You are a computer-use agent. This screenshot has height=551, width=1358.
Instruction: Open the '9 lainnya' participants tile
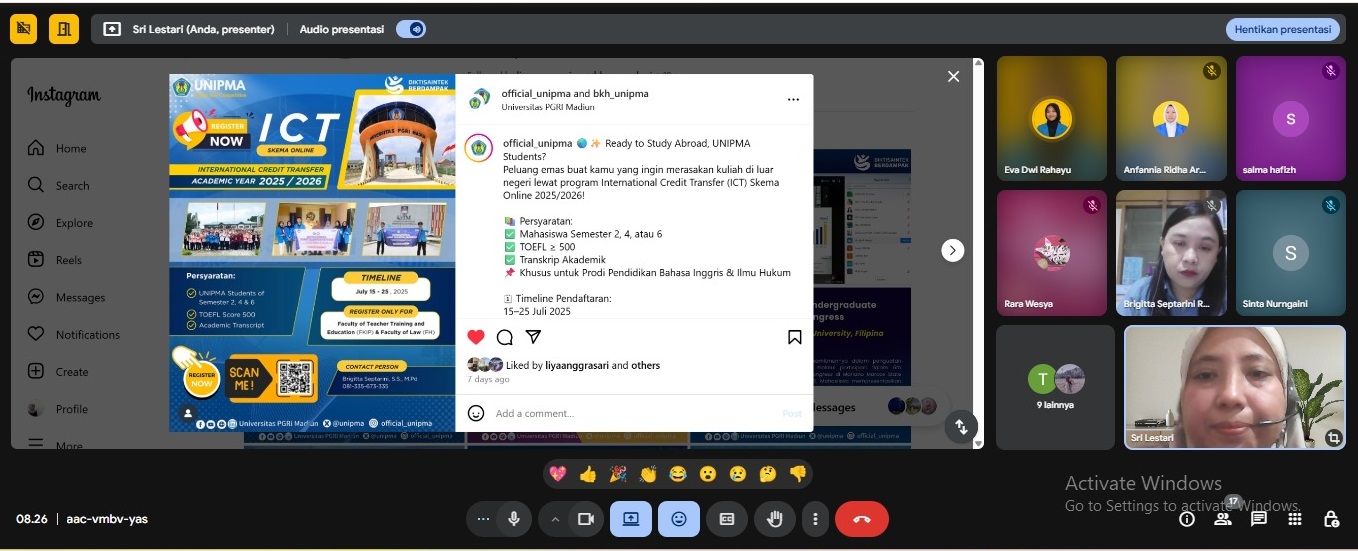1056,387
